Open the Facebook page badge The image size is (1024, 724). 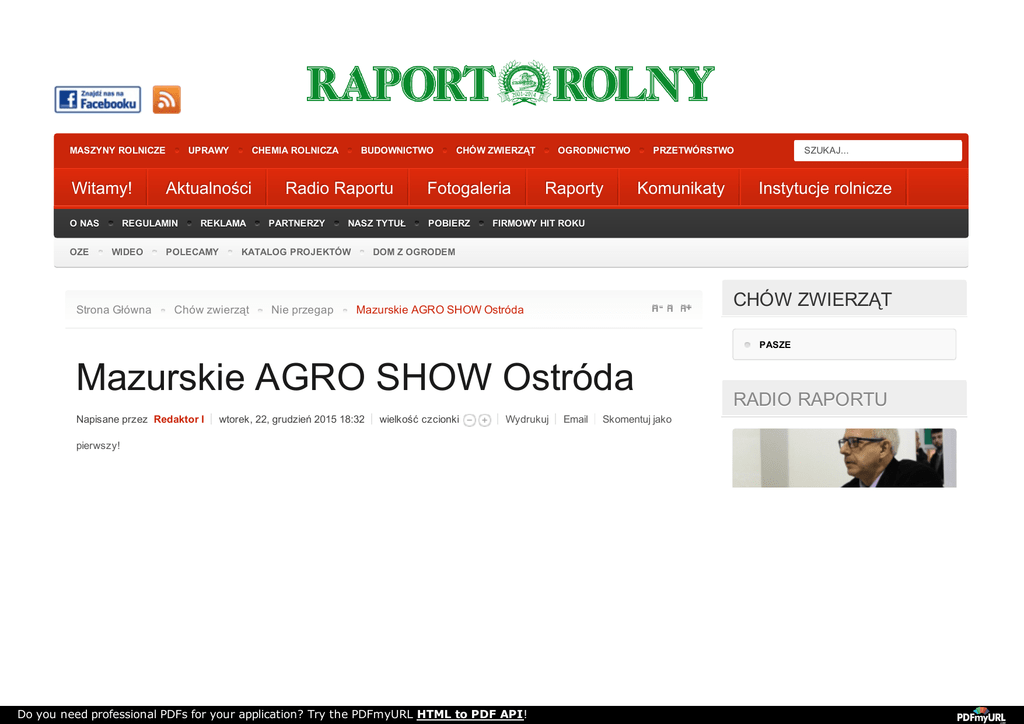coord(97,99)
